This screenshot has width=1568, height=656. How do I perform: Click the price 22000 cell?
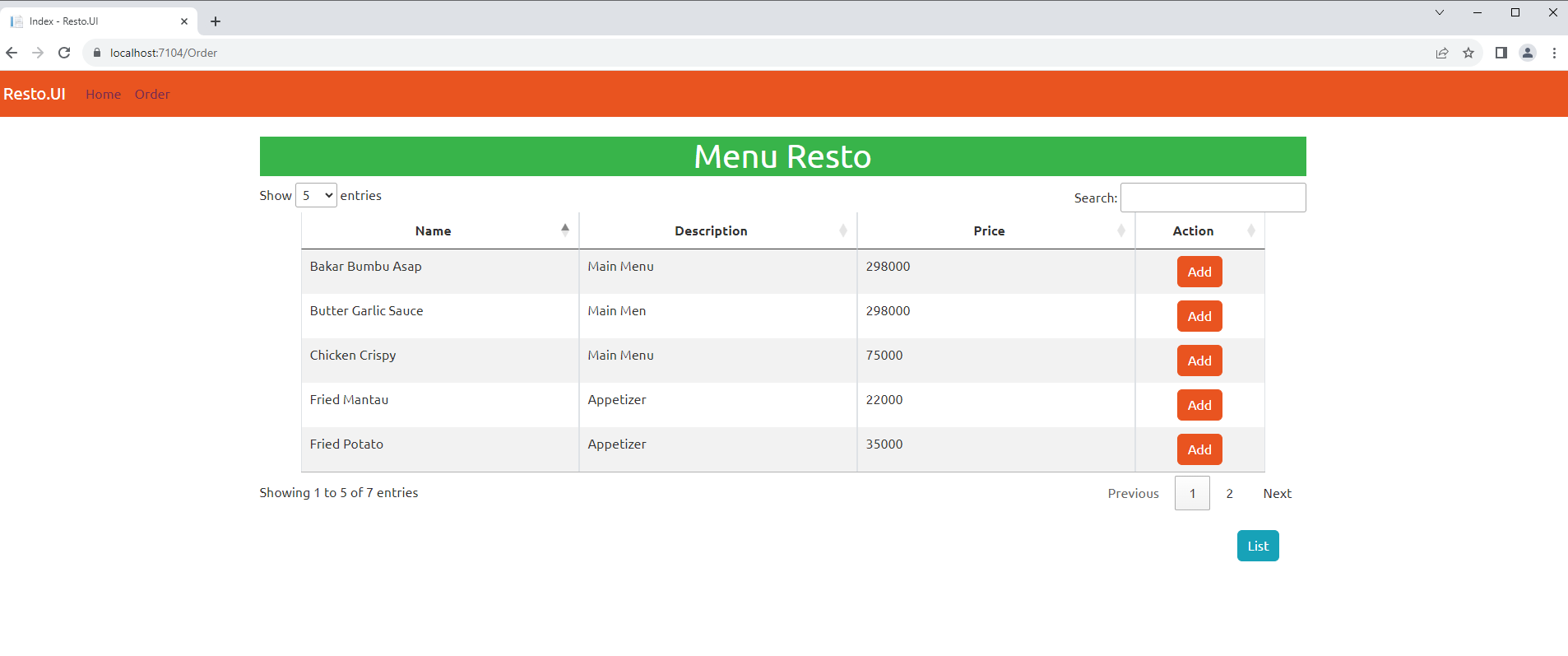coord(996,405)
